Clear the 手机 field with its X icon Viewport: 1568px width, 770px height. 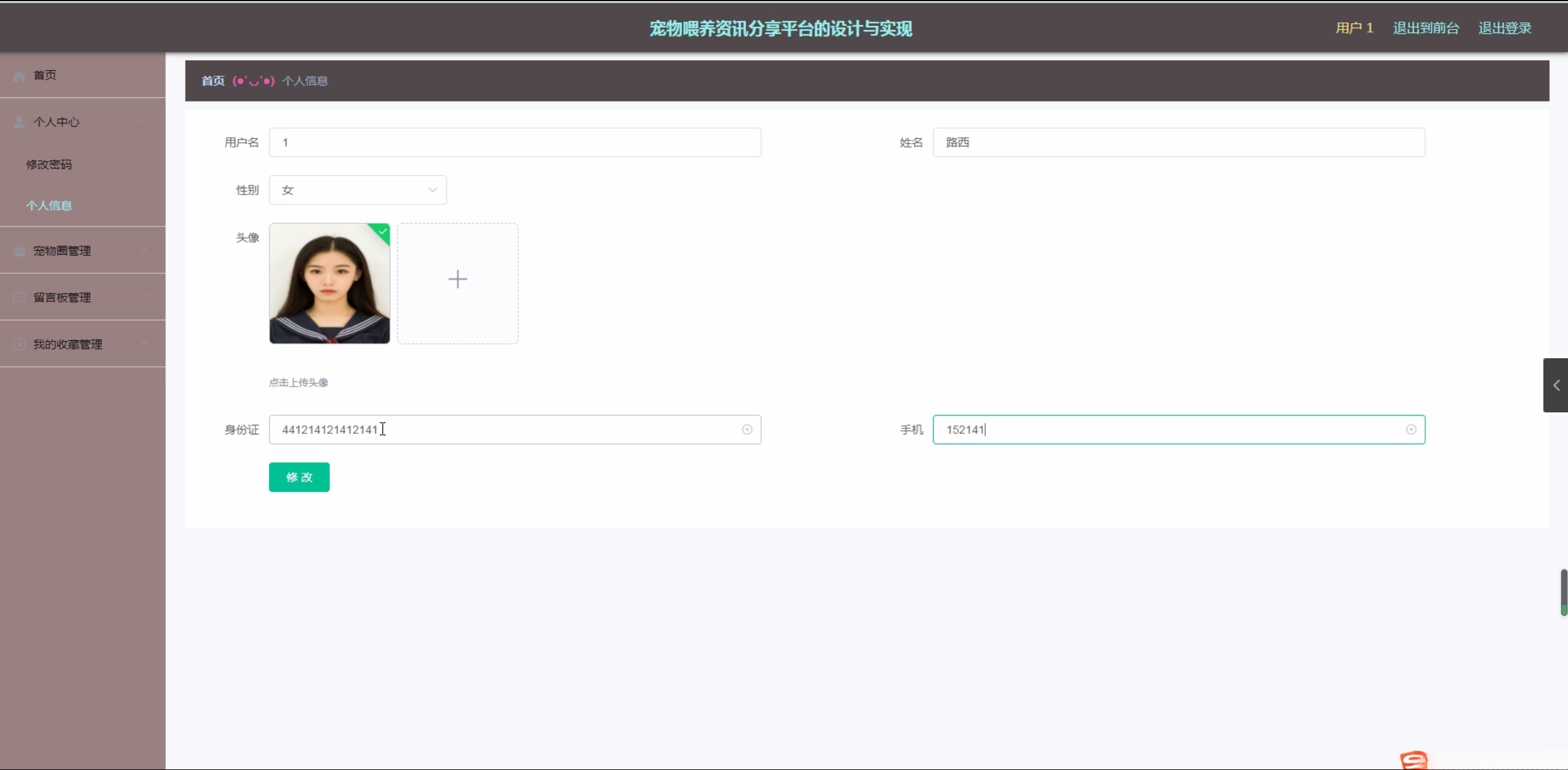pos(1410,430)
